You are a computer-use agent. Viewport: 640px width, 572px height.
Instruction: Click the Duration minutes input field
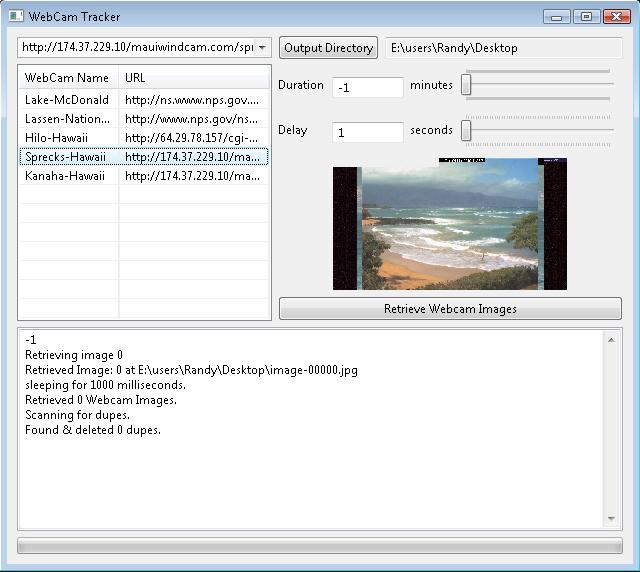(x=367, y=87)
